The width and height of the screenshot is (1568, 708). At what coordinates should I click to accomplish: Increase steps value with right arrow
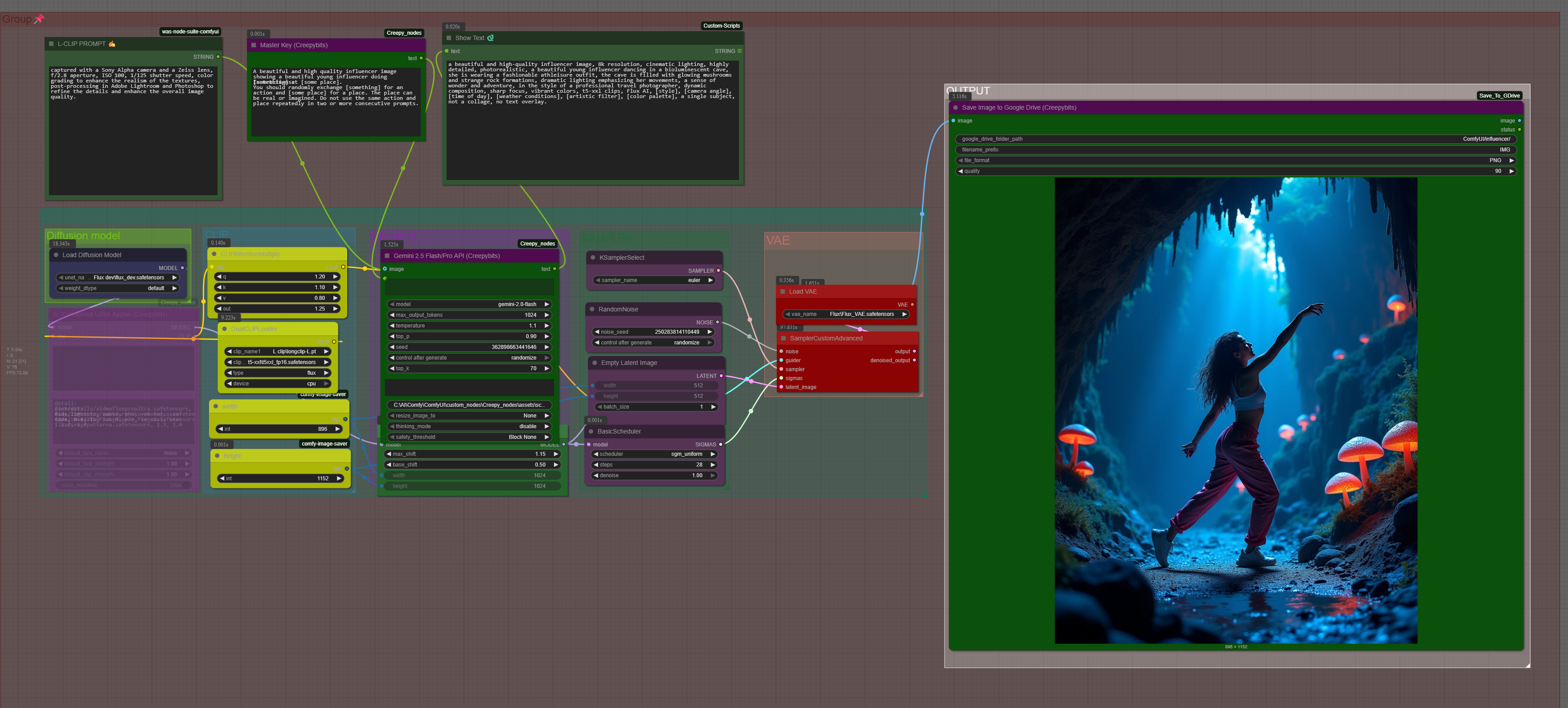pos(712,465)
